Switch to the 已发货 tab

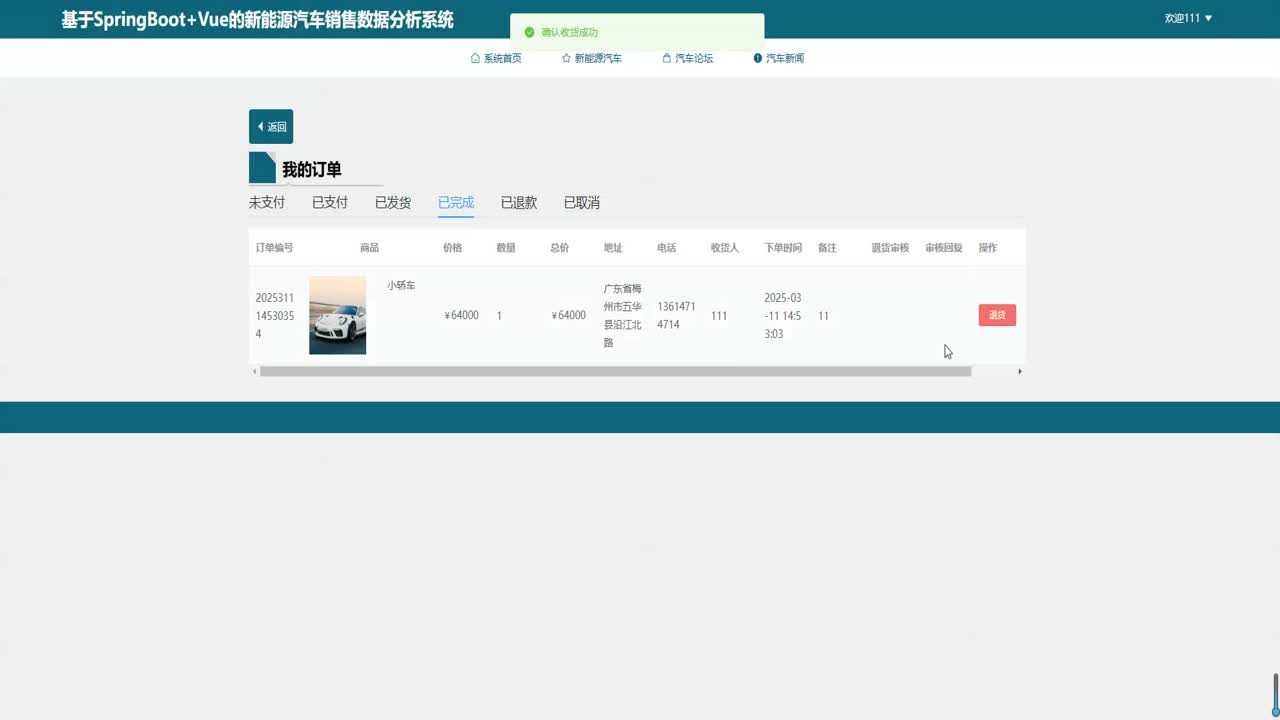coord(393,202)
